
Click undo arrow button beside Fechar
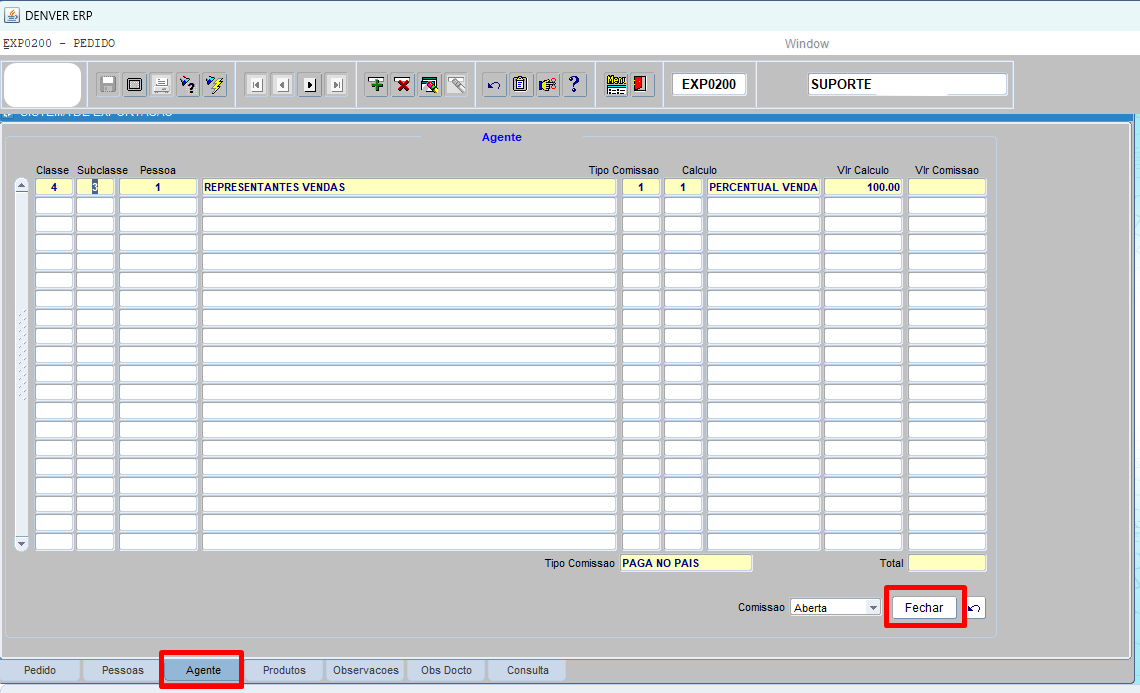coord(975,608)
